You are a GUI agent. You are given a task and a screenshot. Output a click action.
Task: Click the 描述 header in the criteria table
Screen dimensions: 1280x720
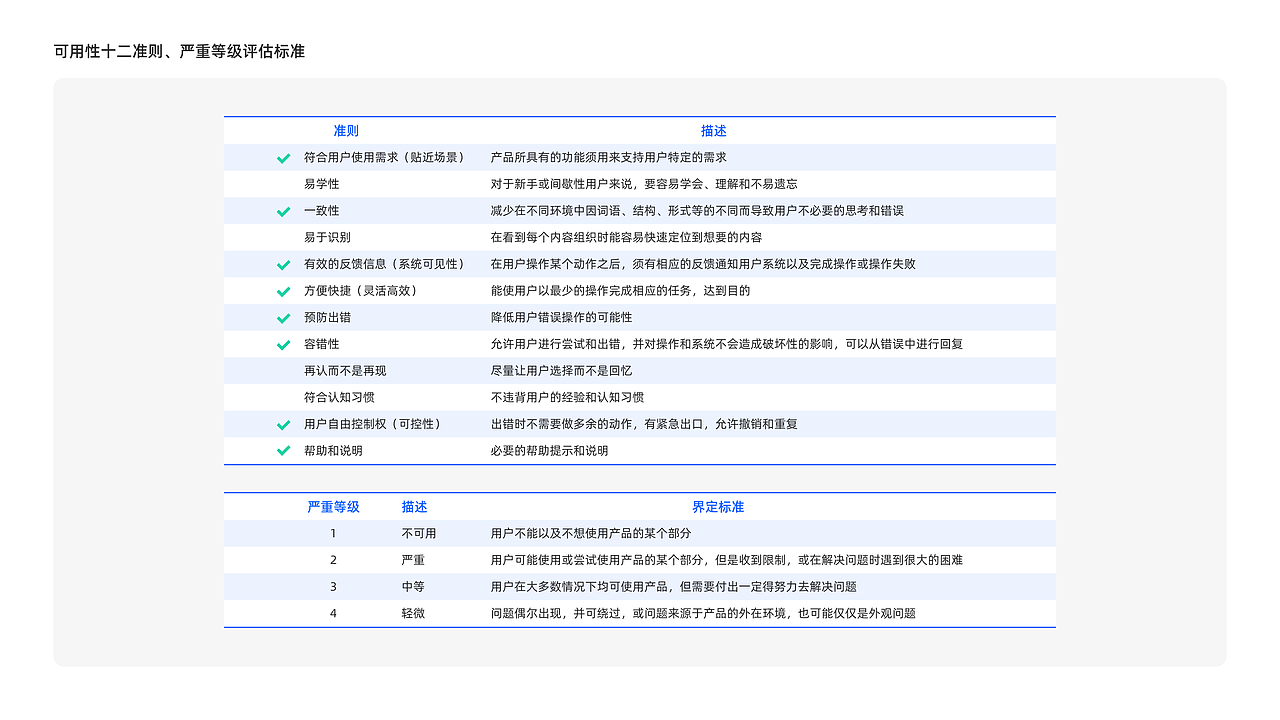[714, 131]
